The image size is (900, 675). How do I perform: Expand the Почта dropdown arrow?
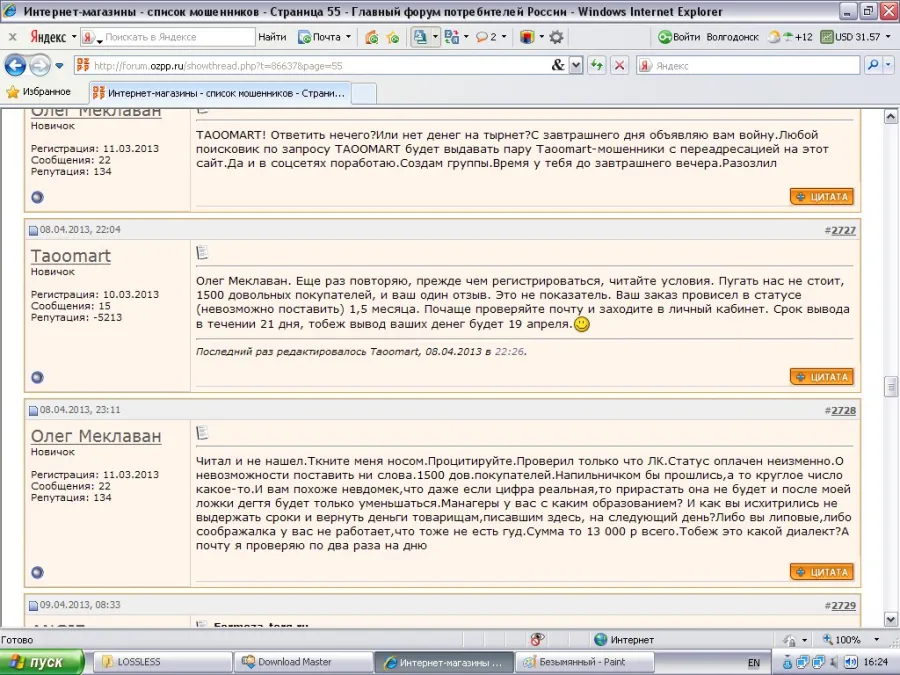point(348,37)
